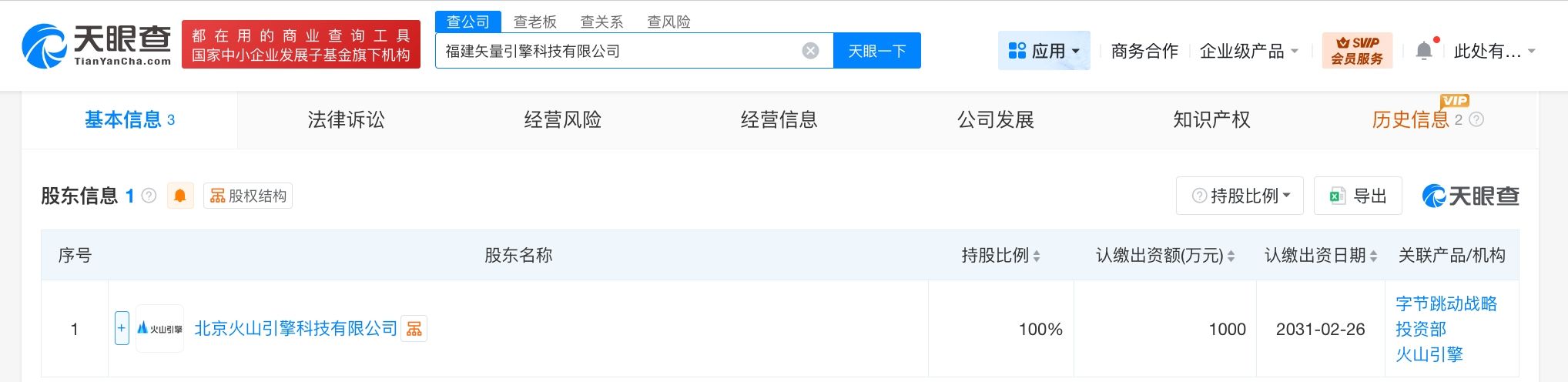Expand the 企业级产品 dropdown
This screenshot has height=382, width=1568.
(1248, 51)
